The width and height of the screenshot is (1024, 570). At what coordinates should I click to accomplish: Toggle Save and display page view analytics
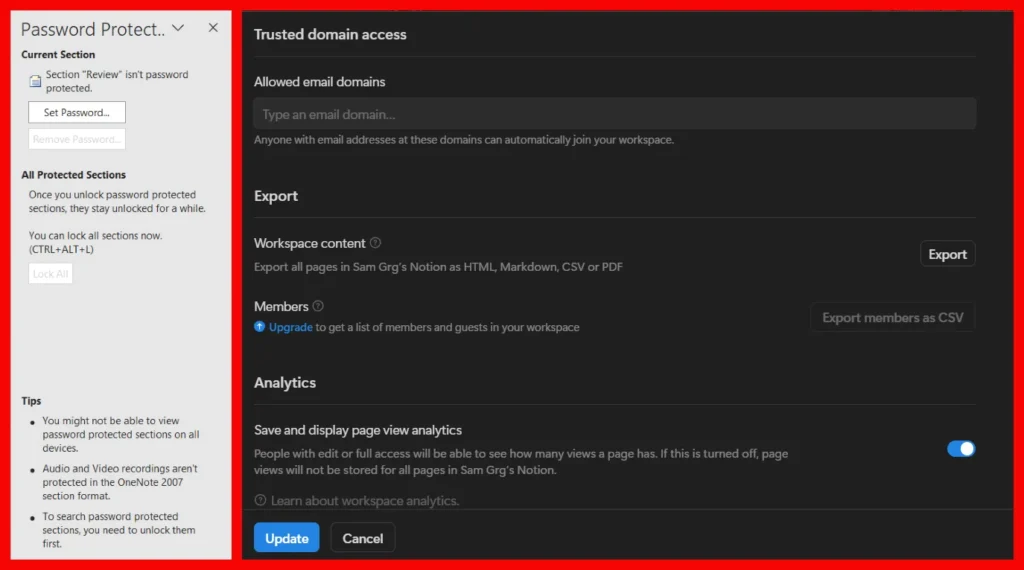[x=961, y=449]
